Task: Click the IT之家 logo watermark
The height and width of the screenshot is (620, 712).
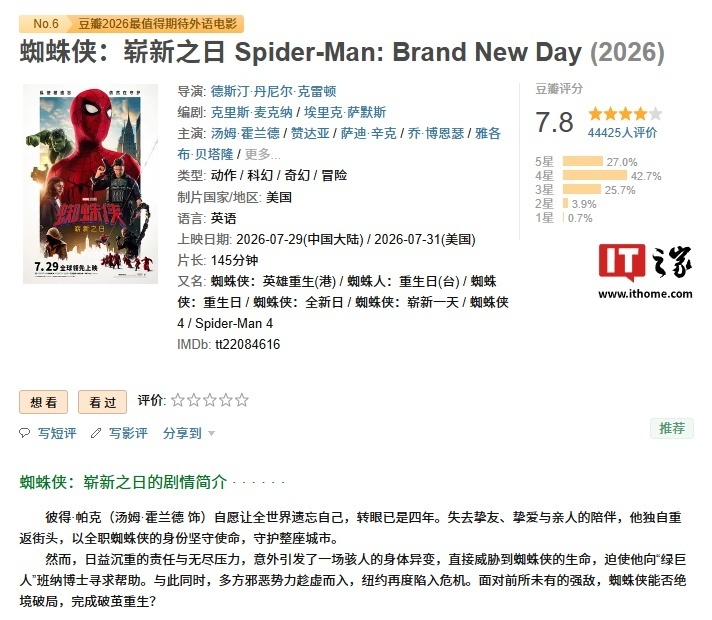Action: tap(645, 271)
